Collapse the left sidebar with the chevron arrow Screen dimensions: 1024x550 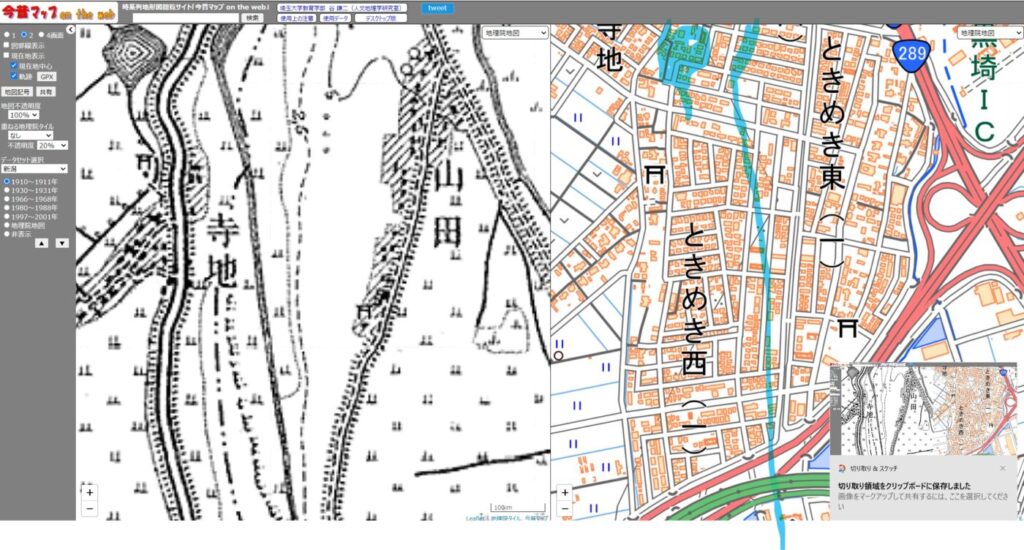coord(70,30)
